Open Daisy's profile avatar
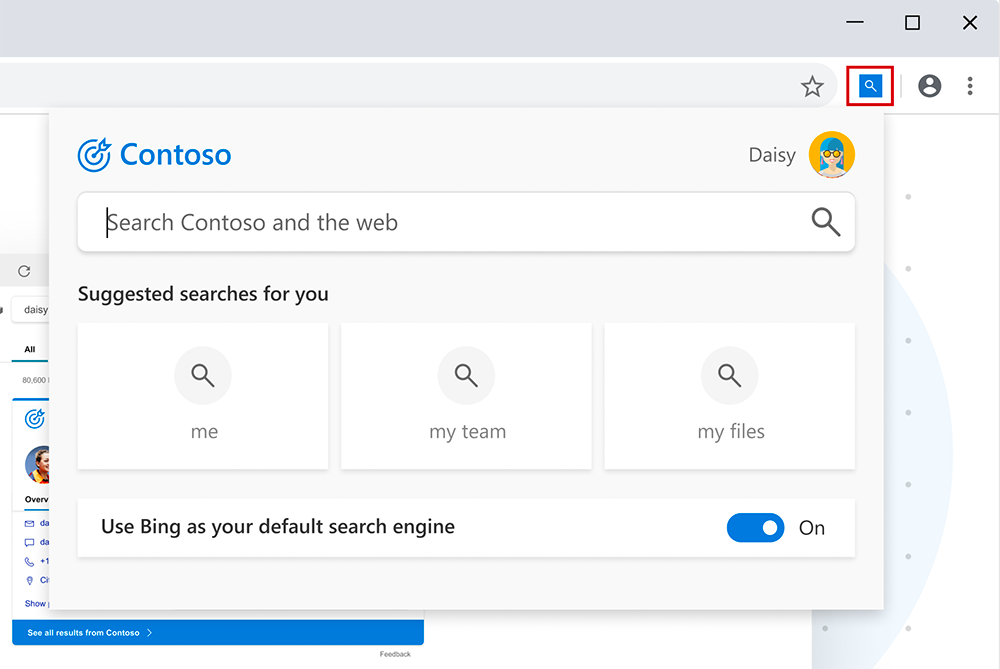This screenshot has height=669, width=1000. point(832,155)
